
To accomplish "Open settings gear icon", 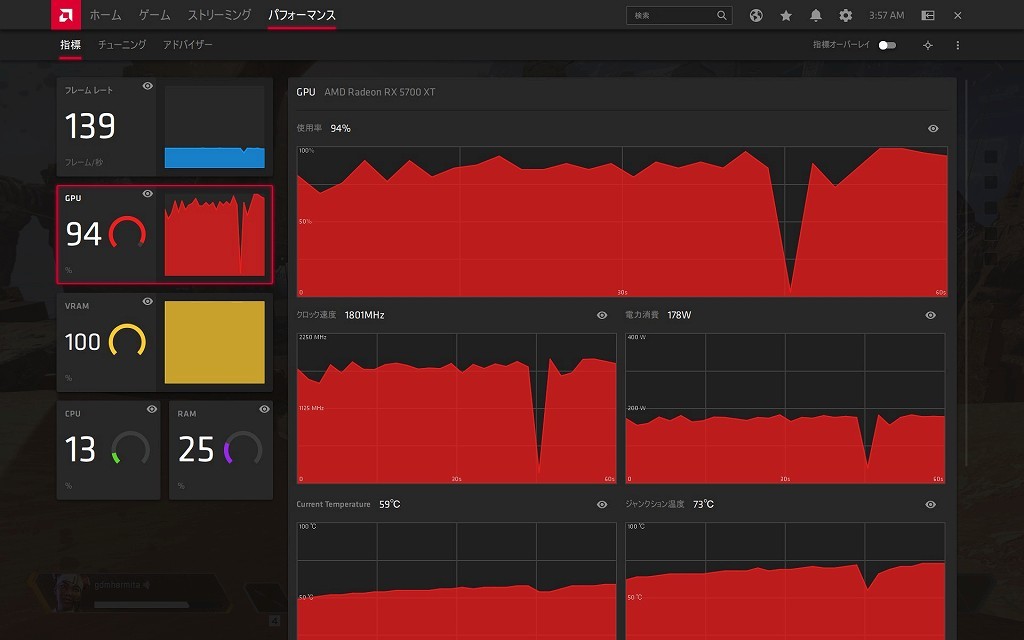I will coord(846,16).
